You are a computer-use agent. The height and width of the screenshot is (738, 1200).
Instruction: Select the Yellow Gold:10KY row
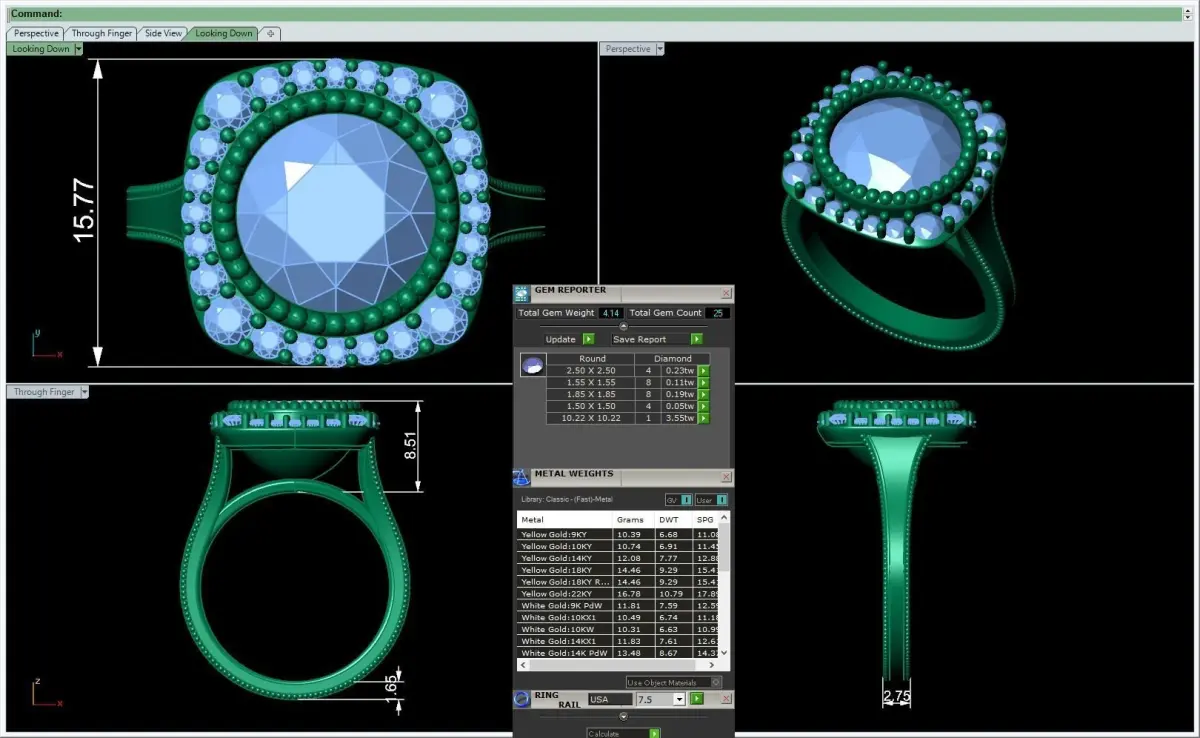coord(619,546)
